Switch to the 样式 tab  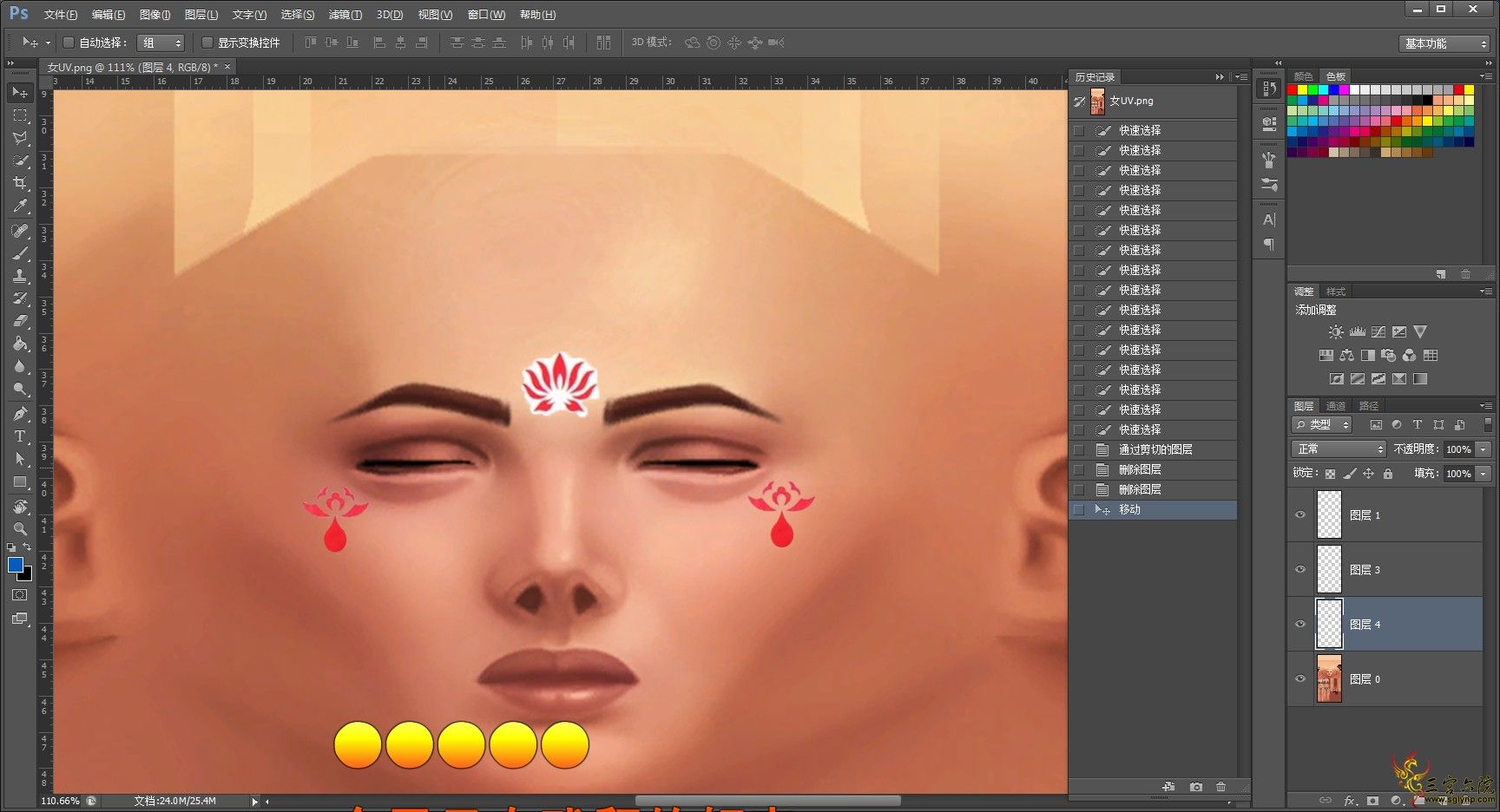[x=1336, y=291]
